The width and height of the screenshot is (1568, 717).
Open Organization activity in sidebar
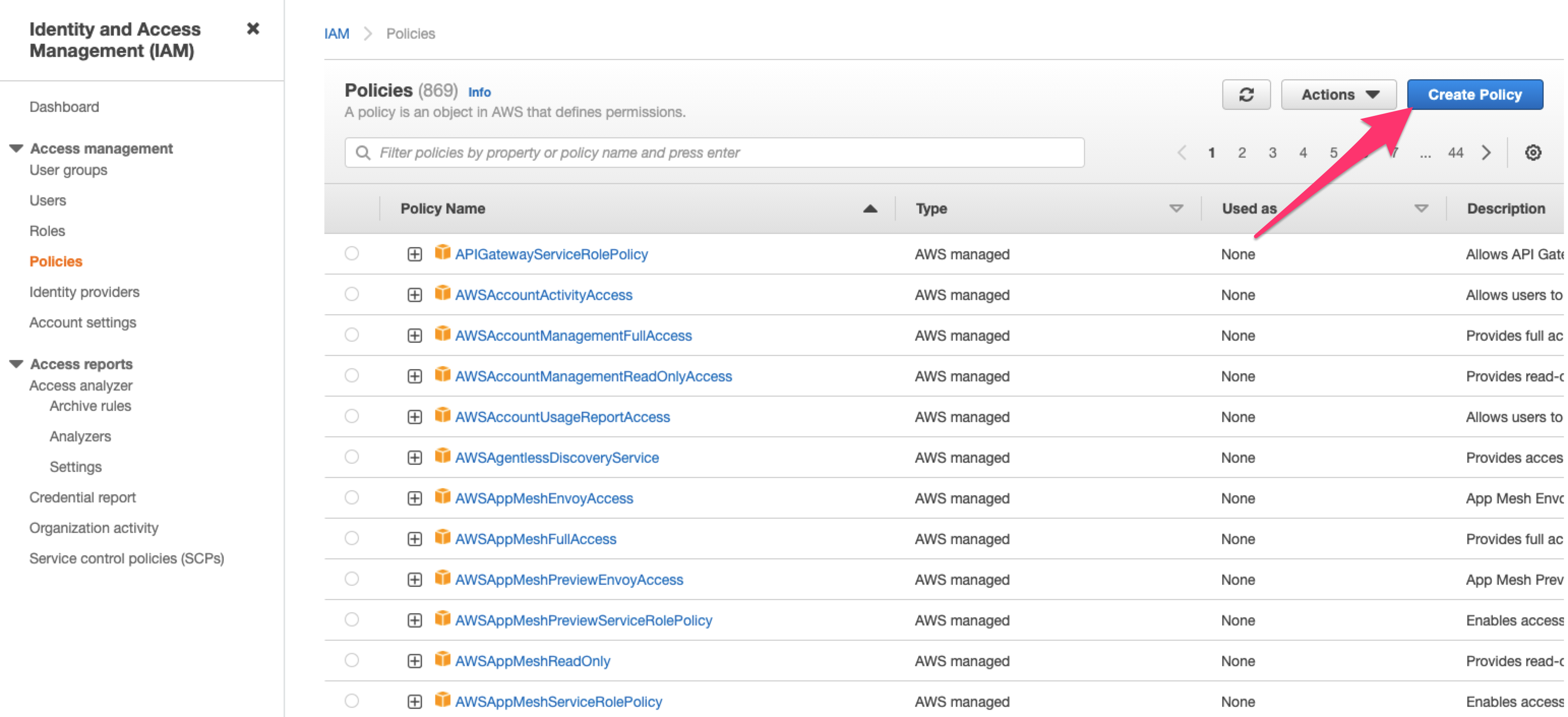(94, 528)
